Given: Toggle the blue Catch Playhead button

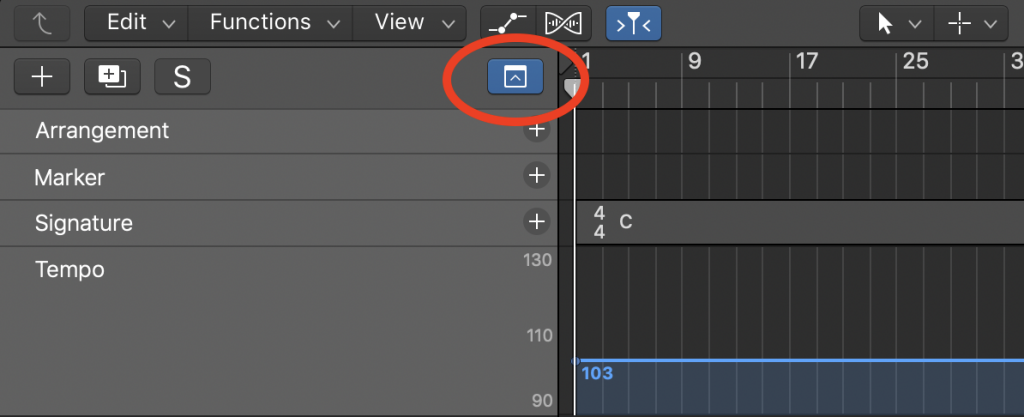Looking at the screenshot, I should pyautogui.click(x=633, y=24).
